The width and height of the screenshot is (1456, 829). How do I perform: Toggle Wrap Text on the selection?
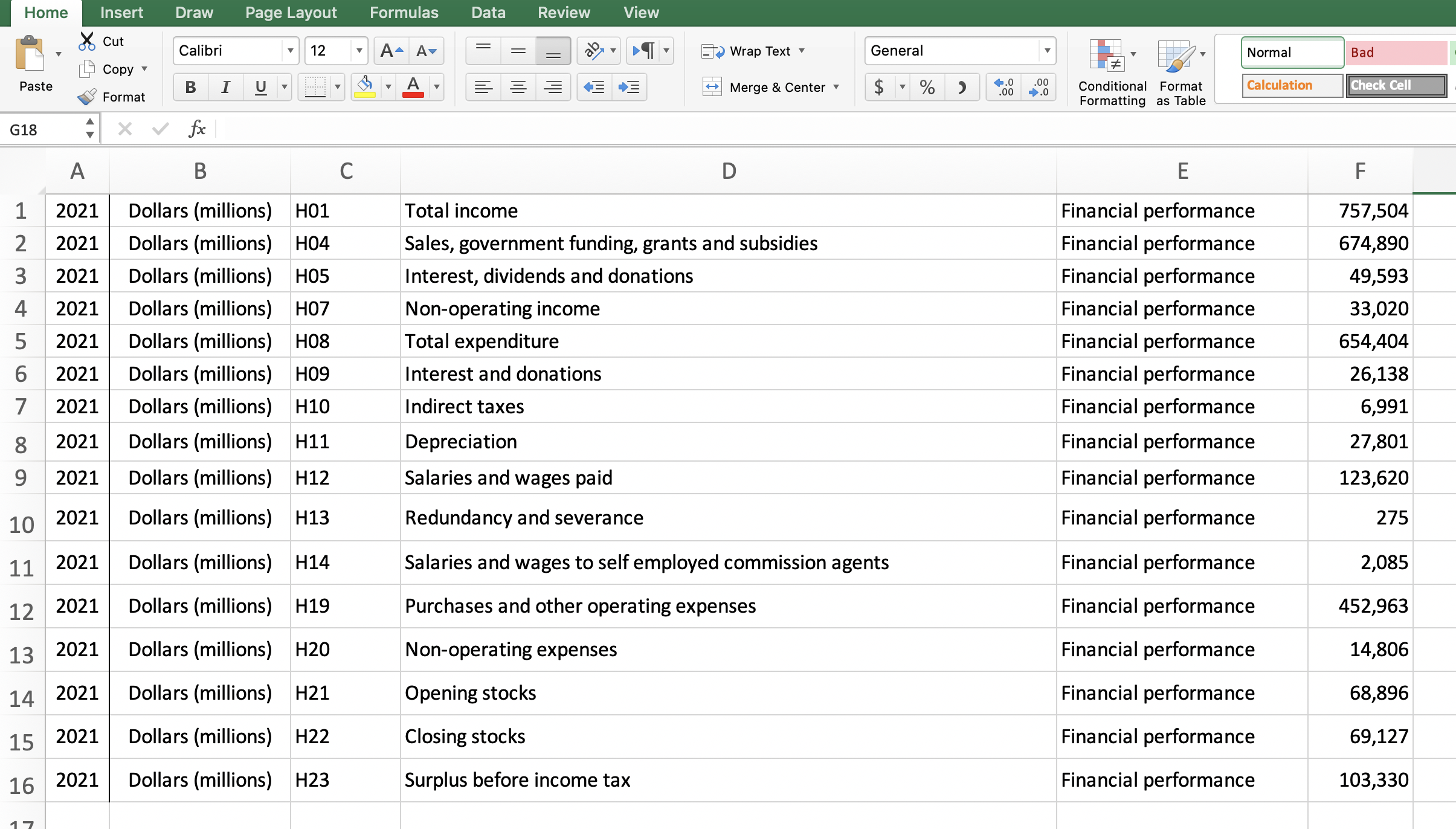(753, 51)
